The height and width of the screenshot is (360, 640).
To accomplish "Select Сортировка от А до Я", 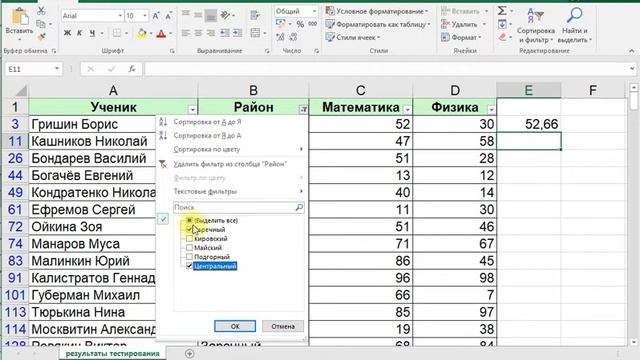I will click(207, 122).
